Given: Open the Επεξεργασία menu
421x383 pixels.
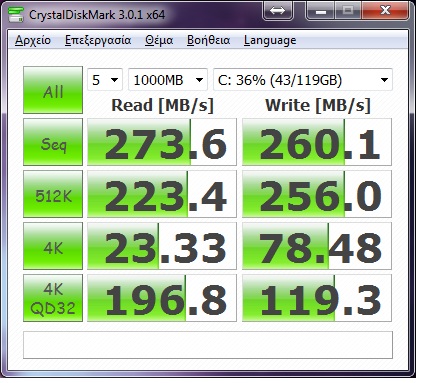Looking at the screenshot, I should pyautogui.click(x=98, y=40).
